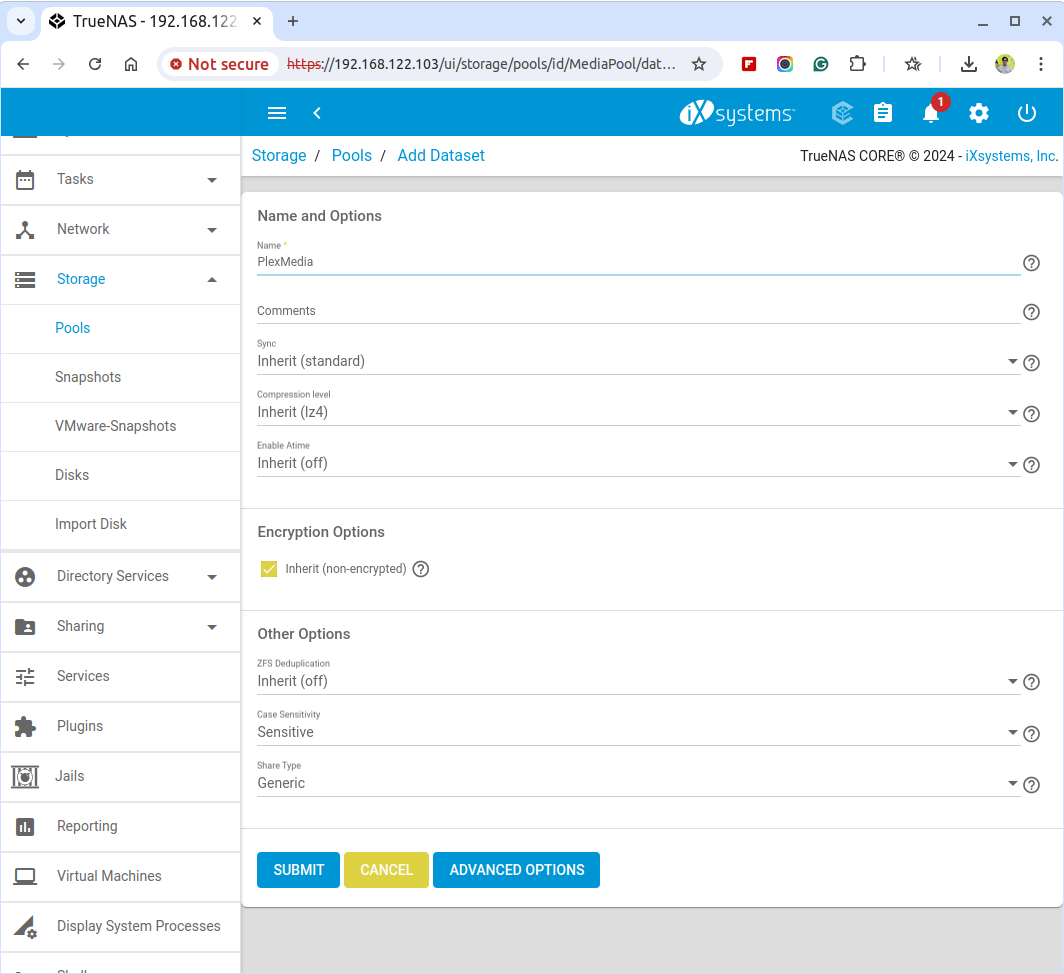1064x974 pixels.
Task: Open the Services menu item
Action: tap(121, 677)
